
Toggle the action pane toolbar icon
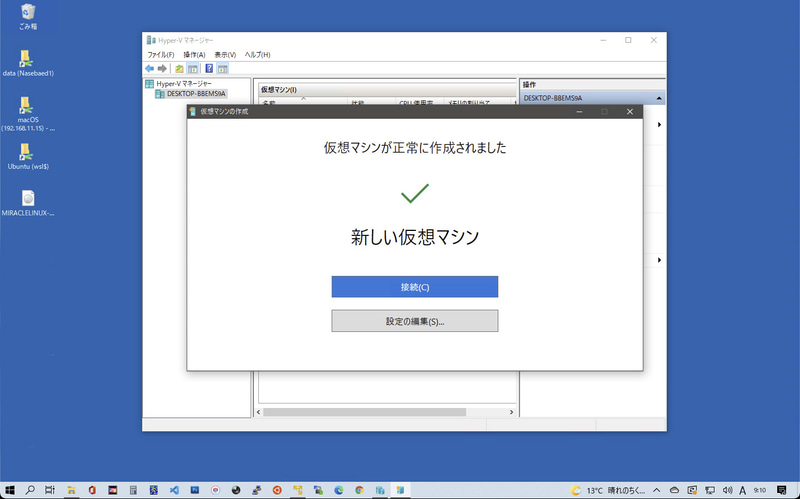pos(222,68)
